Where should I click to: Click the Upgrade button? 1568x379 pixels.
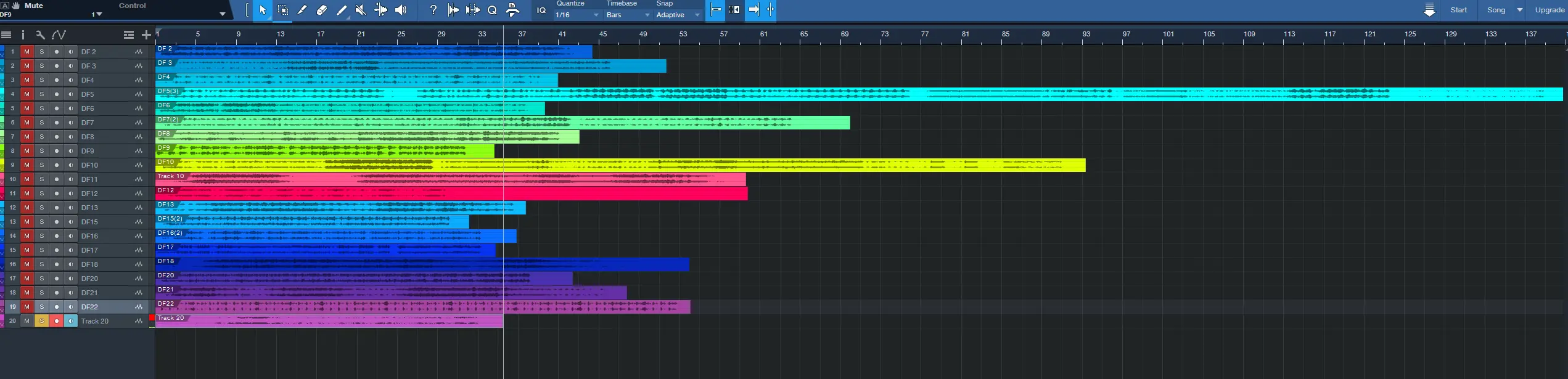click(x=1550, y=10)
